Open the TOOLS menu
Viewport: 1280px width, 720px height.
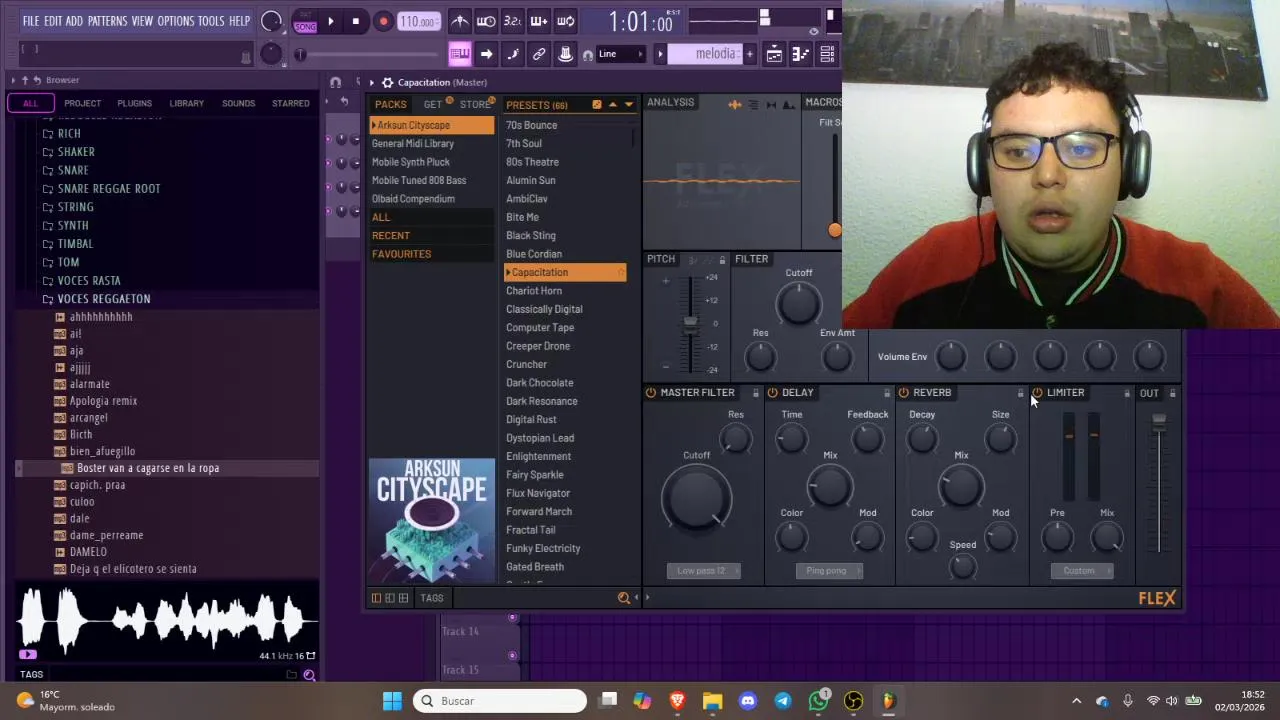(211, 21)
